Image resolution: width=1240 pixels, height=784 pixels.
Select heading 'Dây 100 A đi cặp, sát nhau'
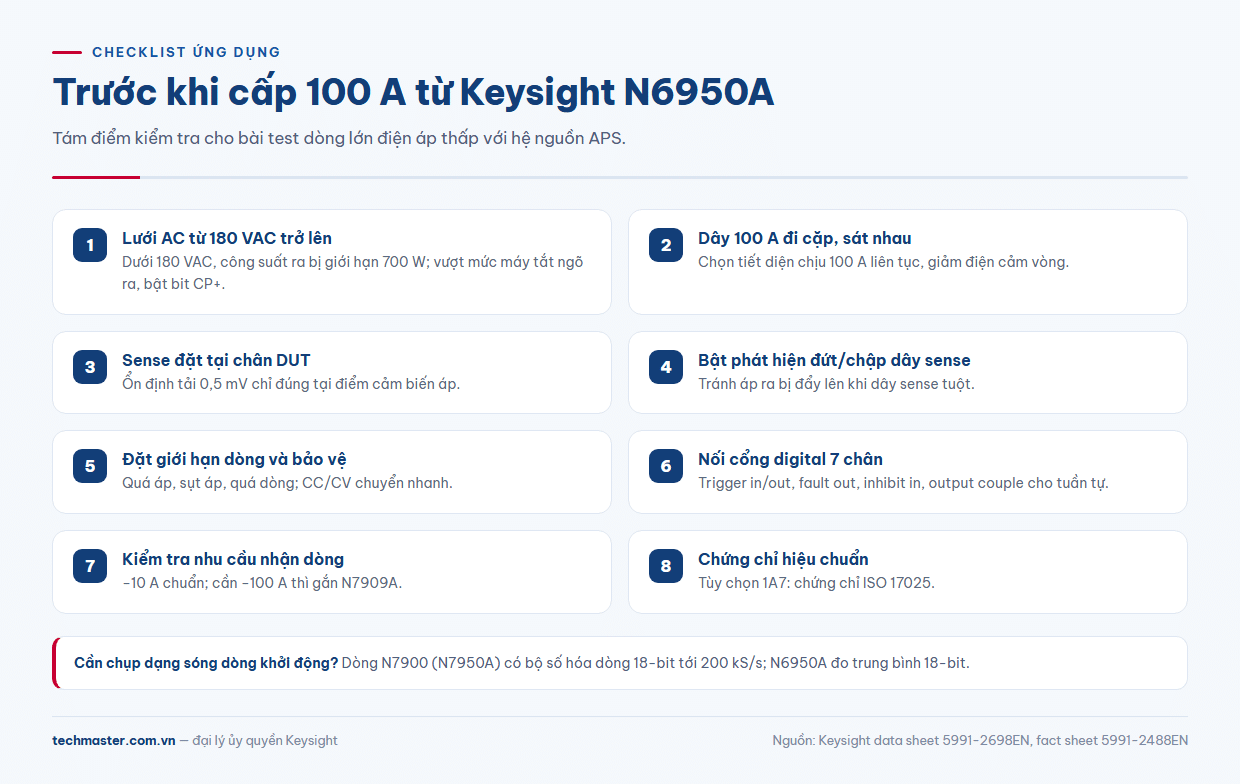click(805, 238)
